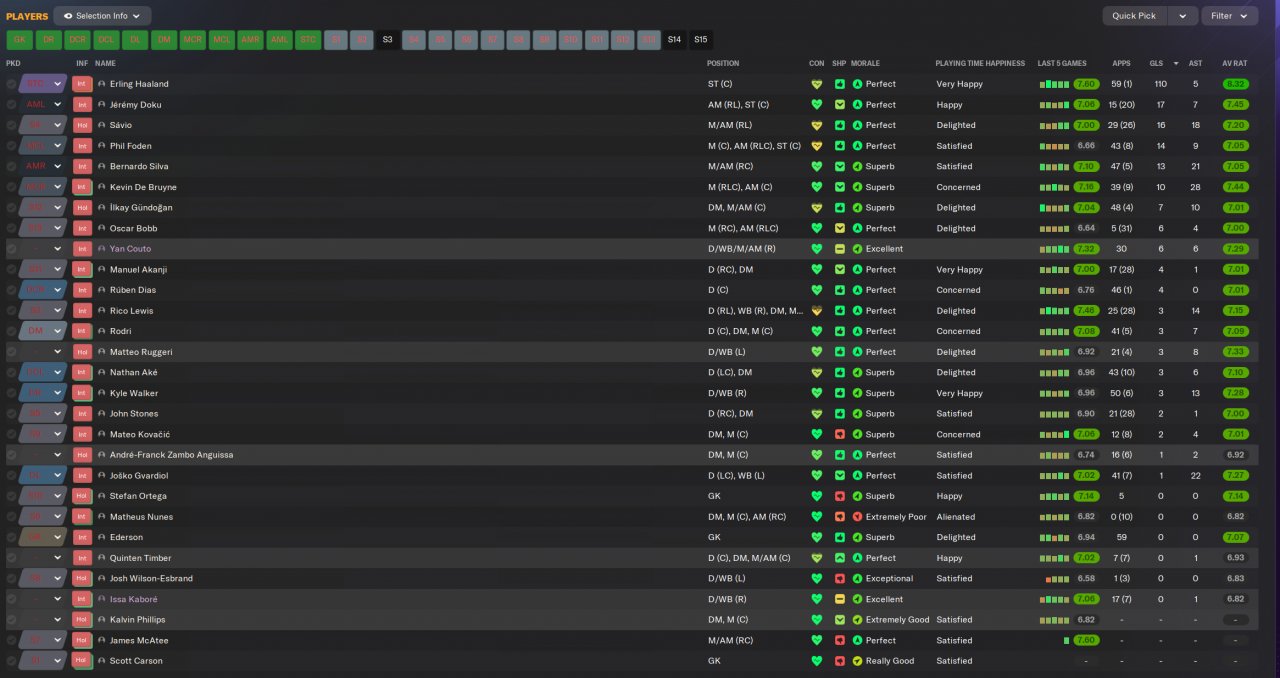Toggle the picked circle for Scott Carson
This screenshot has width=1280, height=678.
[11, 661]
